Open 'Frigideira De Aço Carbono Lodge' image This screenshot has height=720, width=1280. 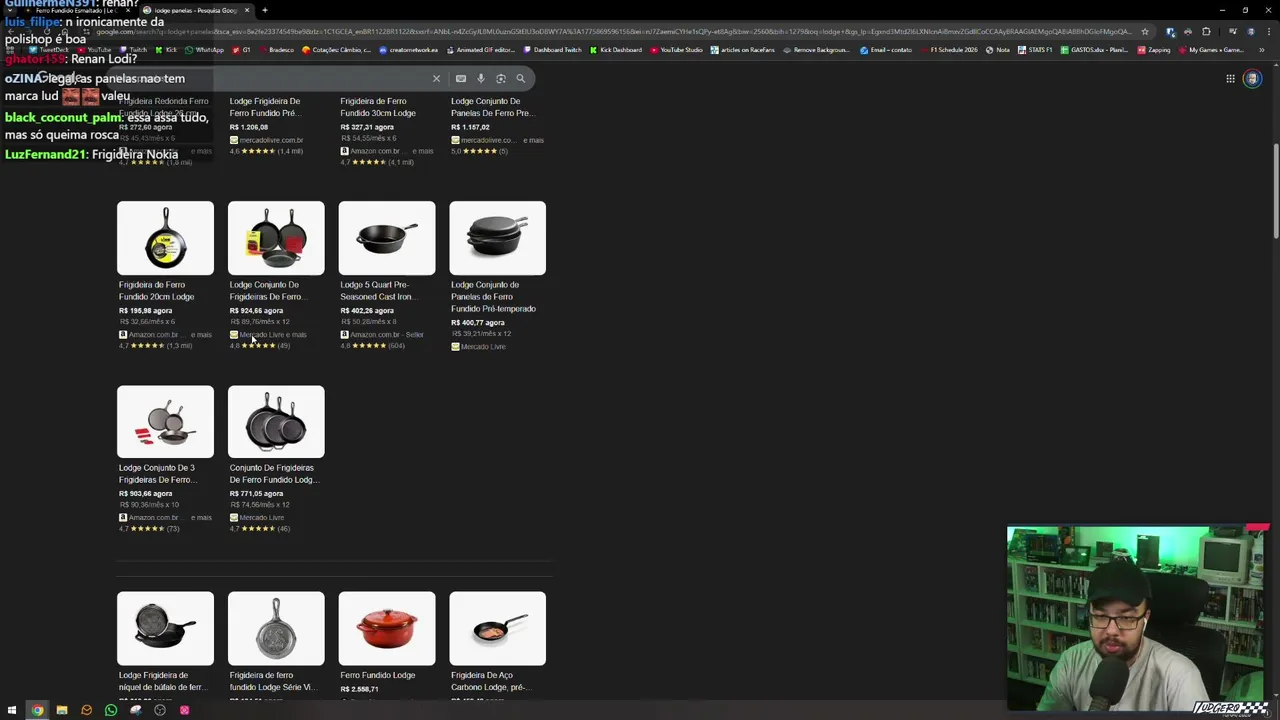498,628
